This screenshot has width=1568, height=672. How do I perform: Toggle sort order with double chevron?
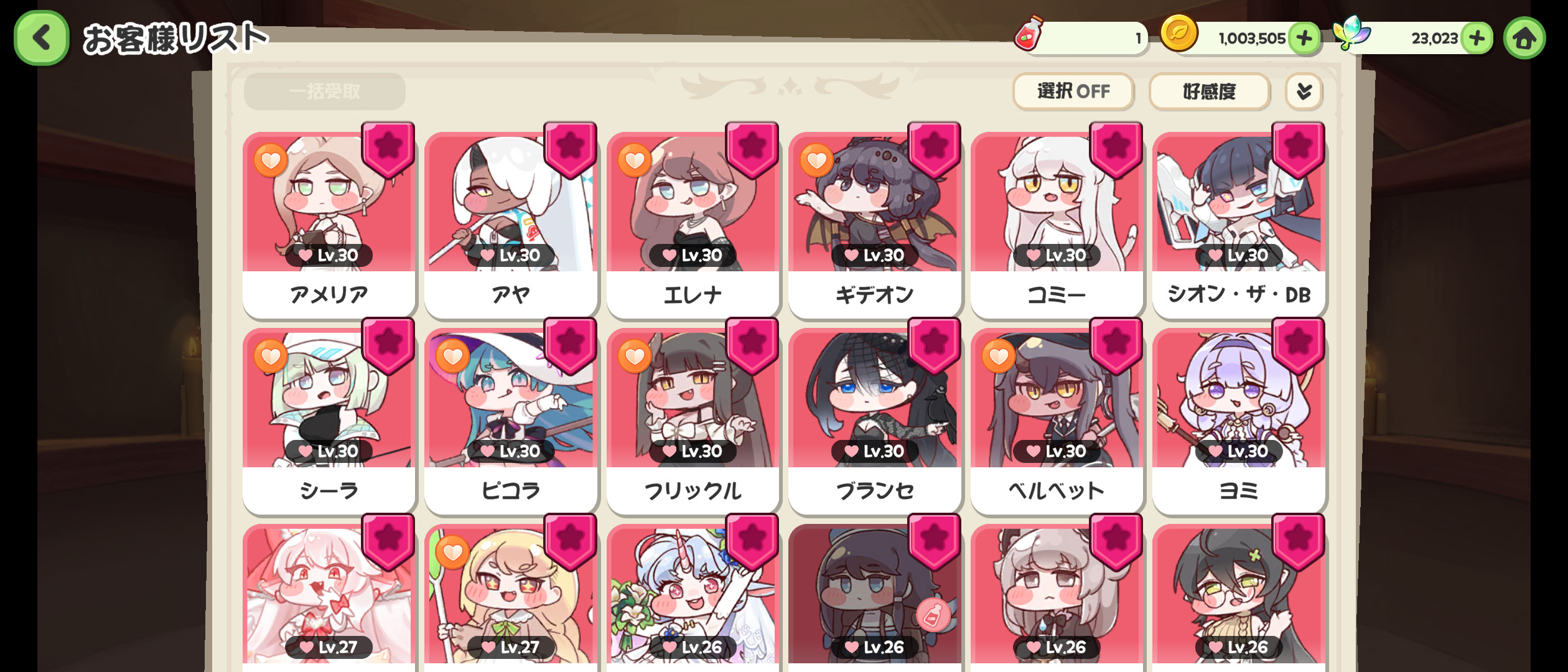[x=1304, y=91]
